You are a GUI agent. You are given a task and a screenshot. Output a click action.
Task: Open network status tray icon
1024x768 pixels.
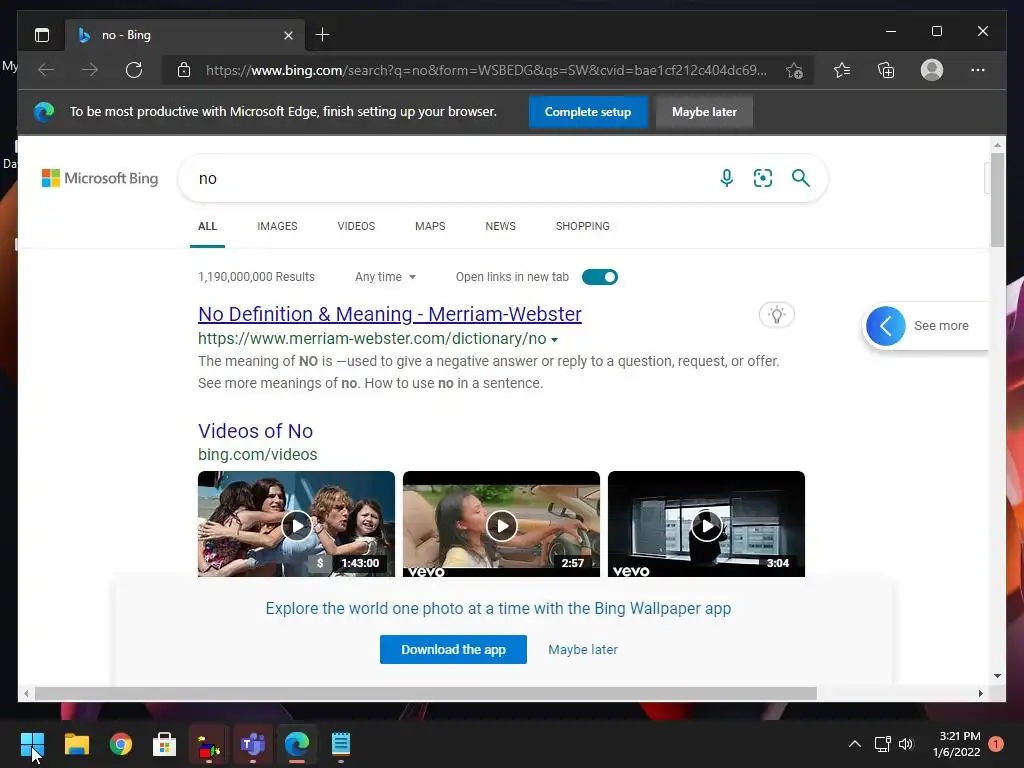[x=882, y=744]
